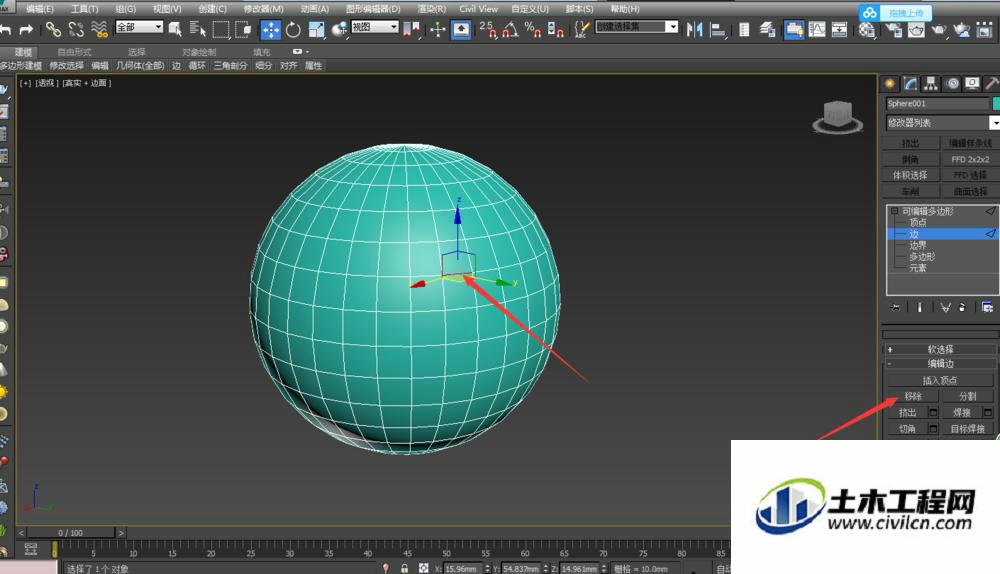Image resolution: width=1000 pixels, height=574 pixels.
Task: Click the Sphere001 object color swatch
Action: 996,103
